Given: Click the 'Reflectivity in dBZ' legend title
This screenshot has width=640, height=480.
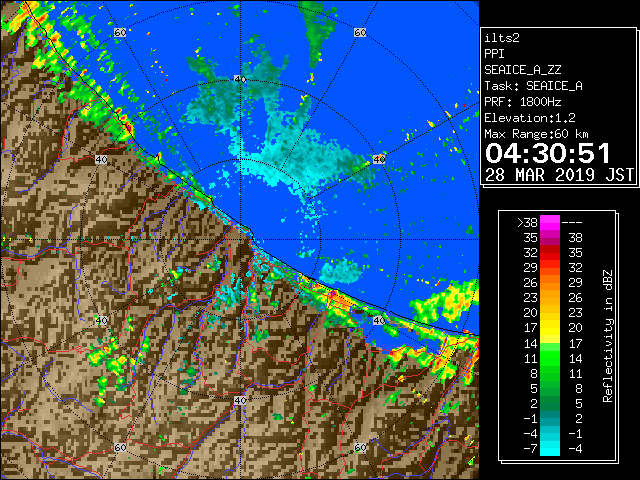Looking at the screenshot, I should coord(608,336).
